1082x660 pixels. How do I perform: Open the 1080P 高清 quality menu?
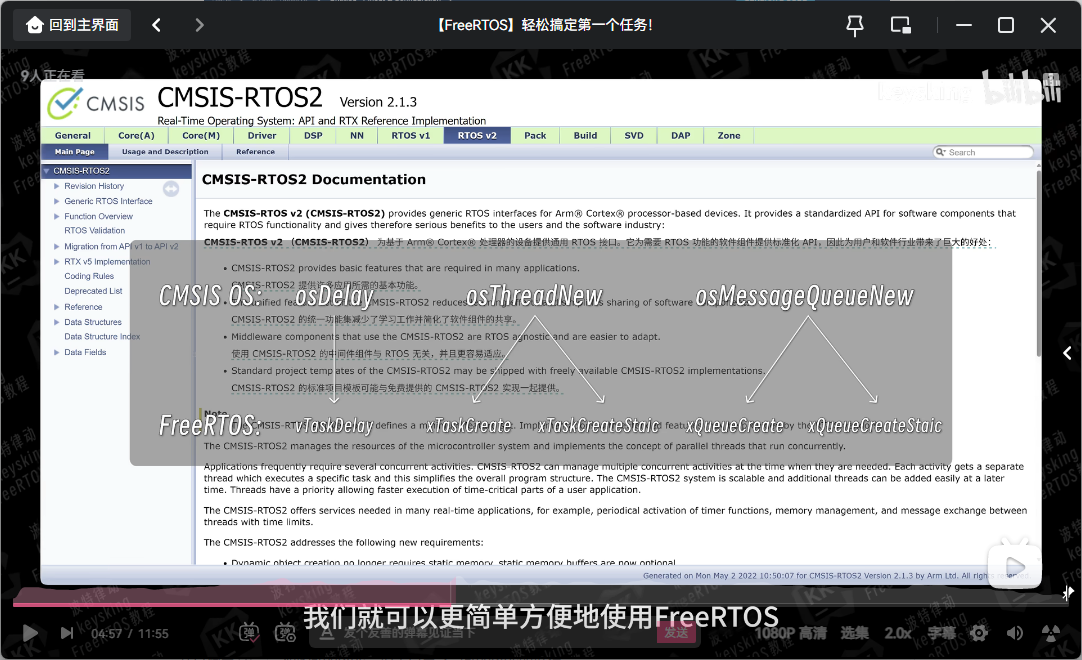791,633
